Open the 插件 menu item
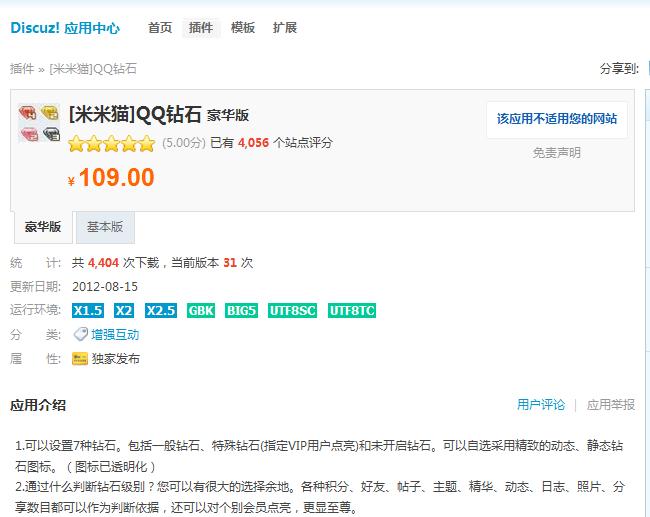Viewport: 650px width, 517px height. 201,28
